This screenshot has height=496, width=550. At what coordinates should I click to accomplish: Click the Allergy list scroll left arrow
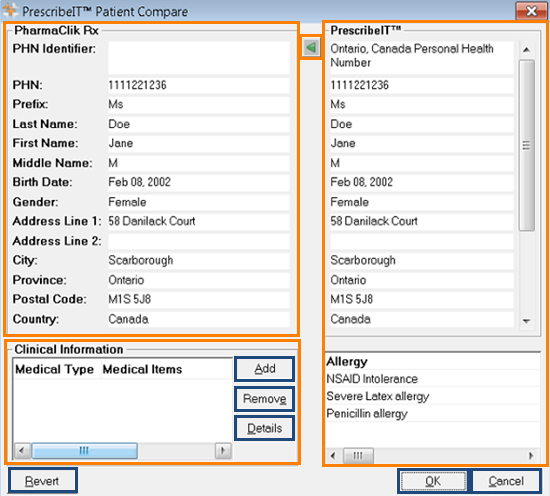(x=333, y=456)
